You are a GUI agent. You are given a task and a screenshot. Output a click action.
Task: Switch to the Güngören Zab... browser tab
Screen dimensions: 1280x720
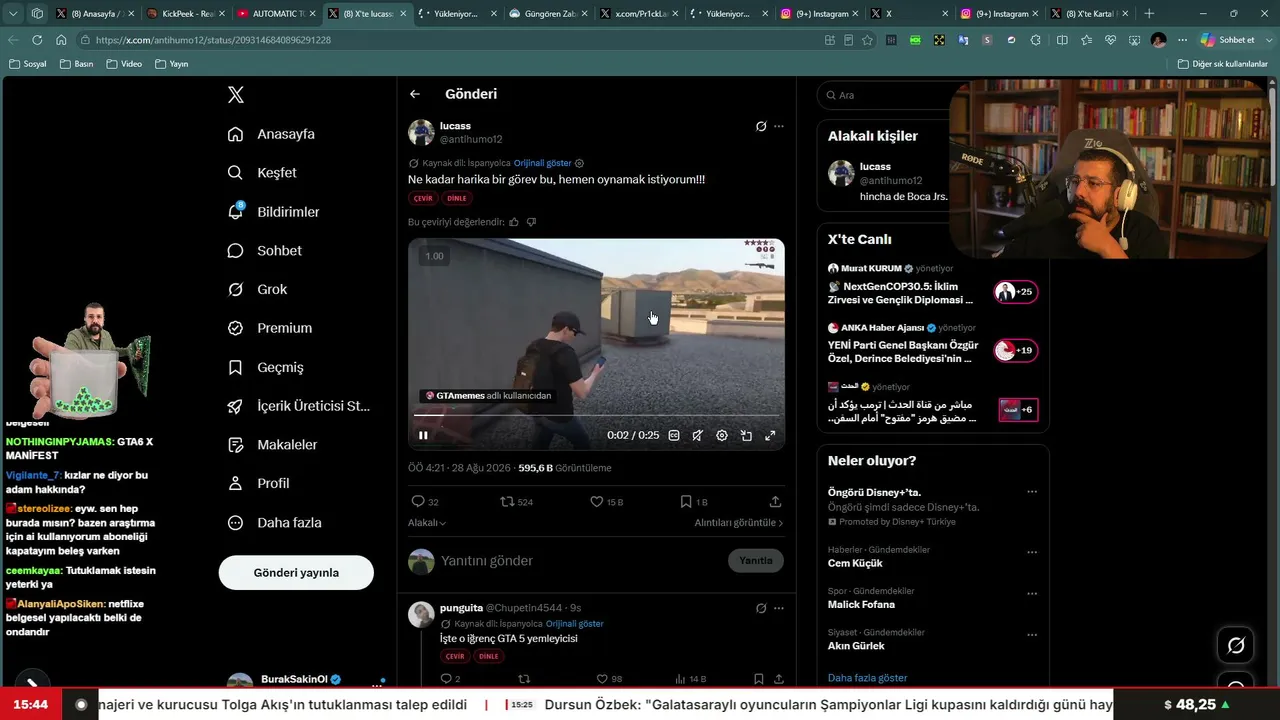point(548,14)
